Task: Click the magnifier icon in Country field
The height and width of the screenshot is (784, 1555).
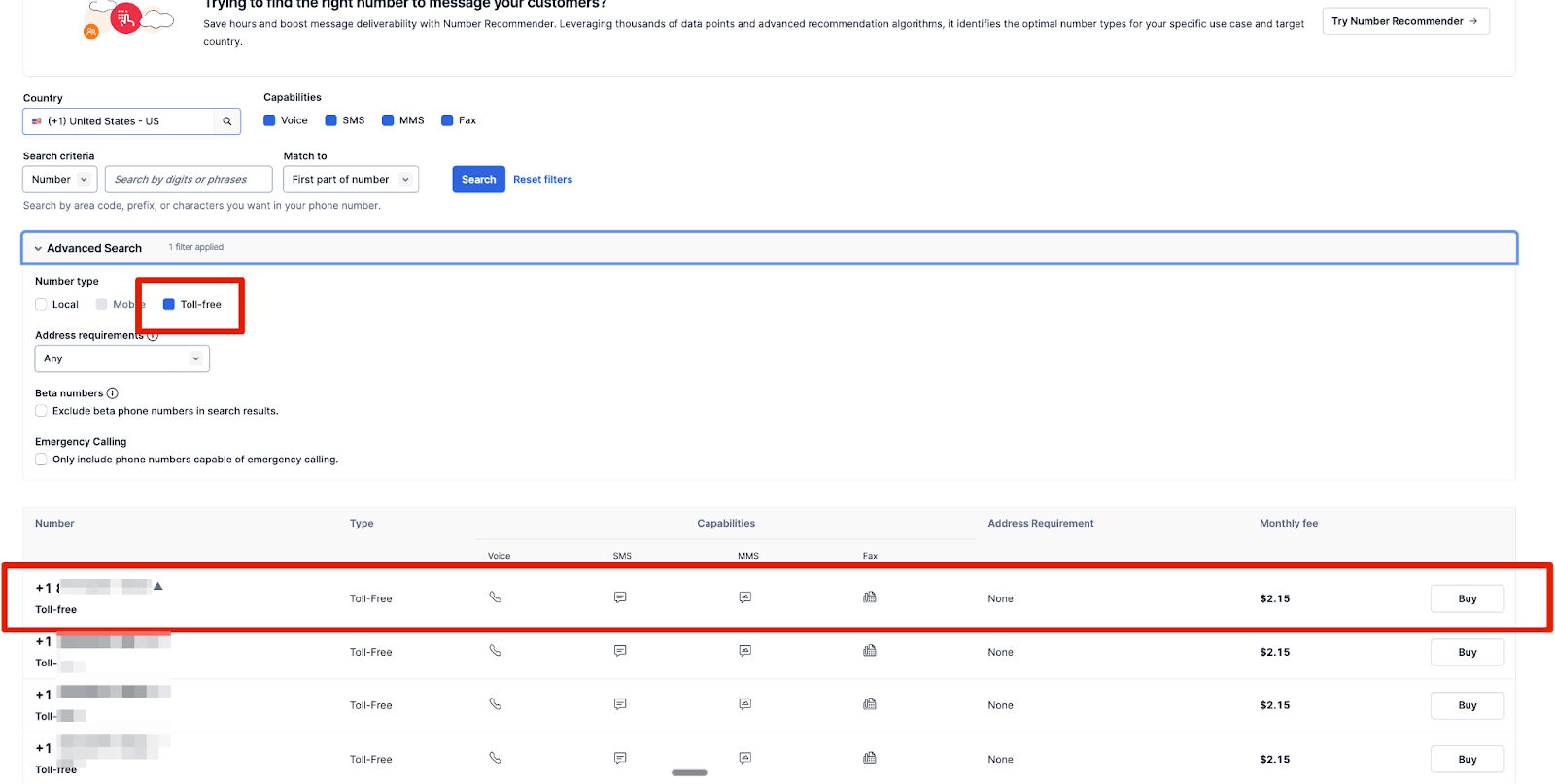Action: [226, 121]
